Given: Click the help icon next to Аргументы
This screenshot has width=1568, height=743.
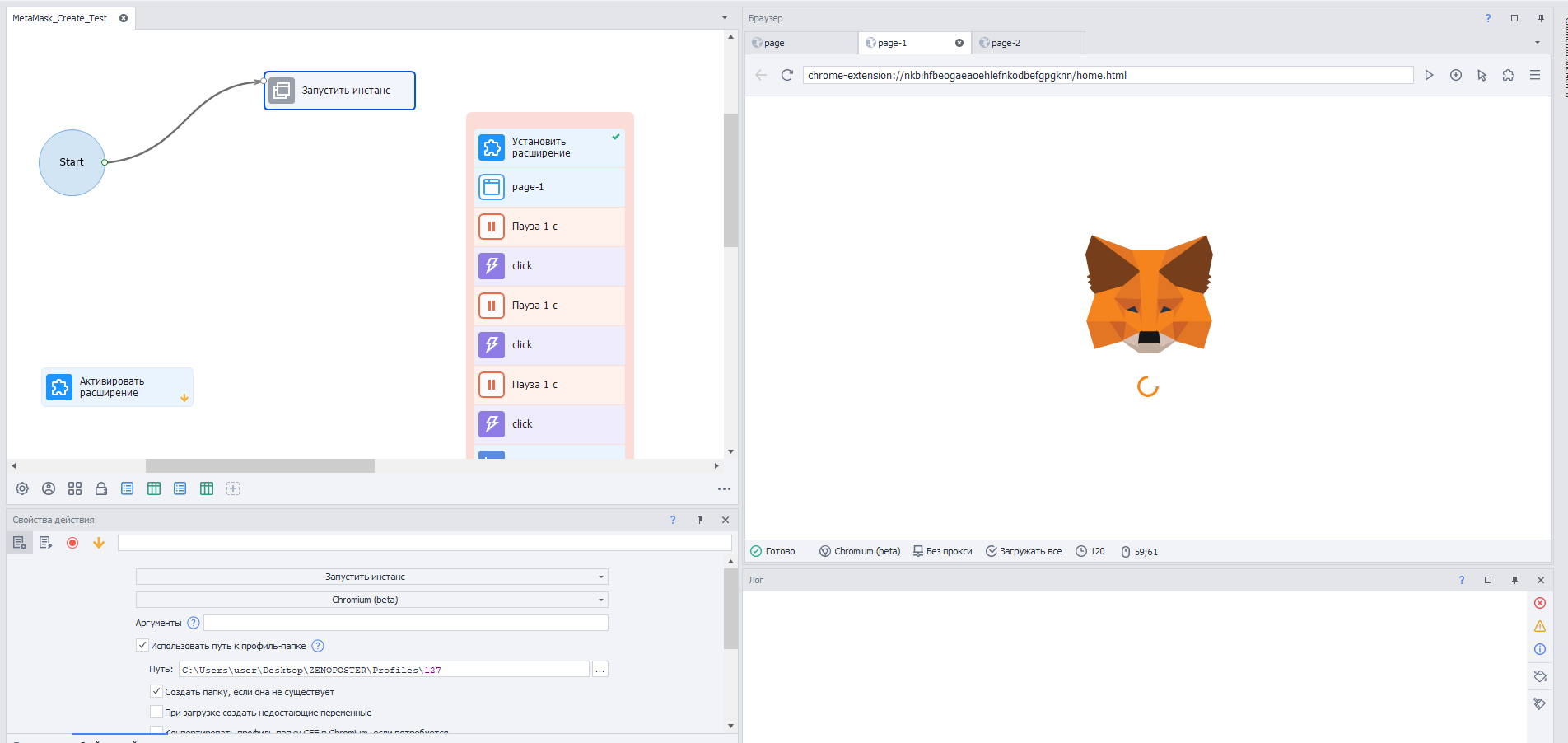Looking at the screenshot, I should click(x=194, y=623).
